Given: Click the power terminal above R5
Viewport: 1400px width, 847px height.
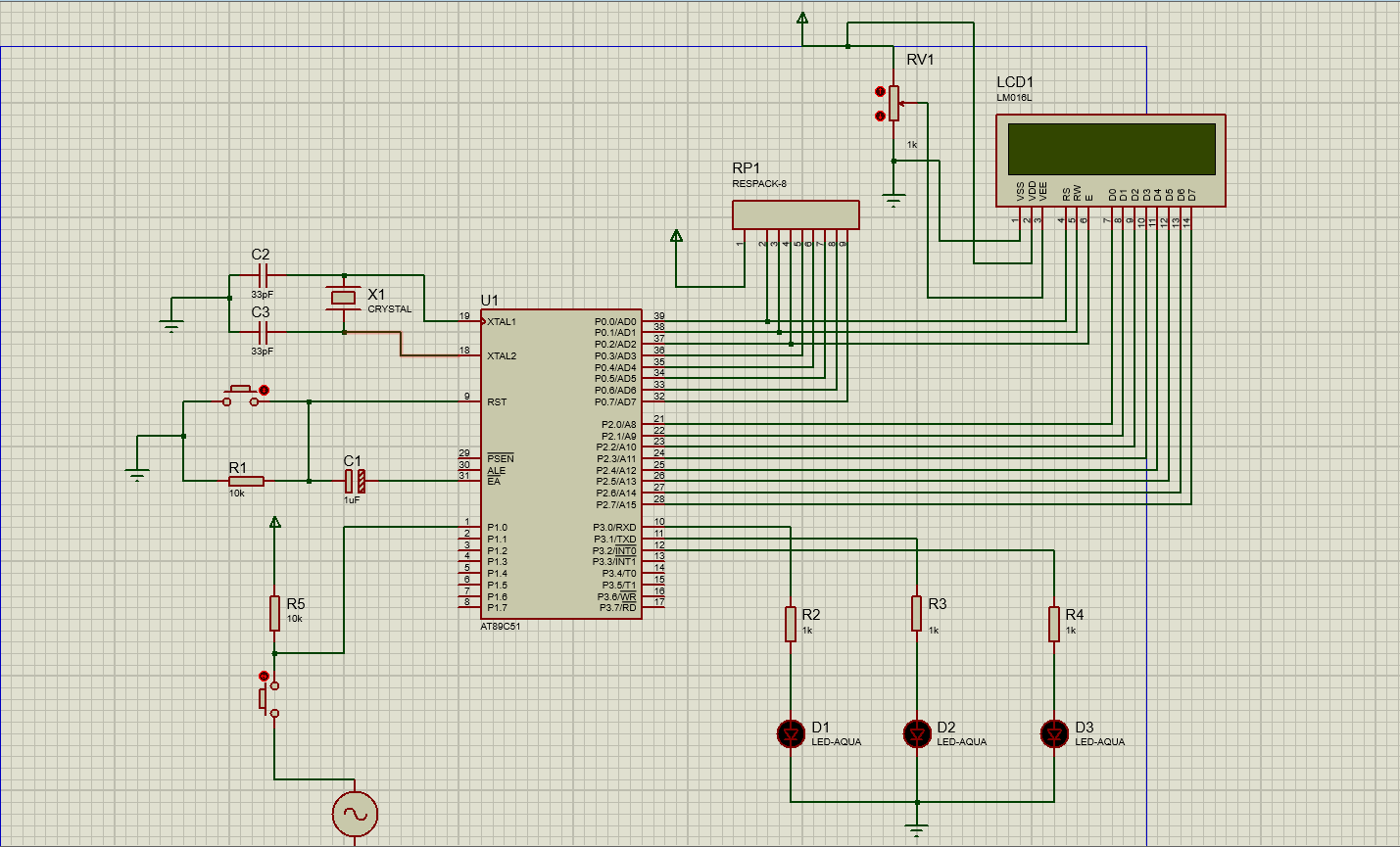Looking at the screenshot, I should (275, 522).
